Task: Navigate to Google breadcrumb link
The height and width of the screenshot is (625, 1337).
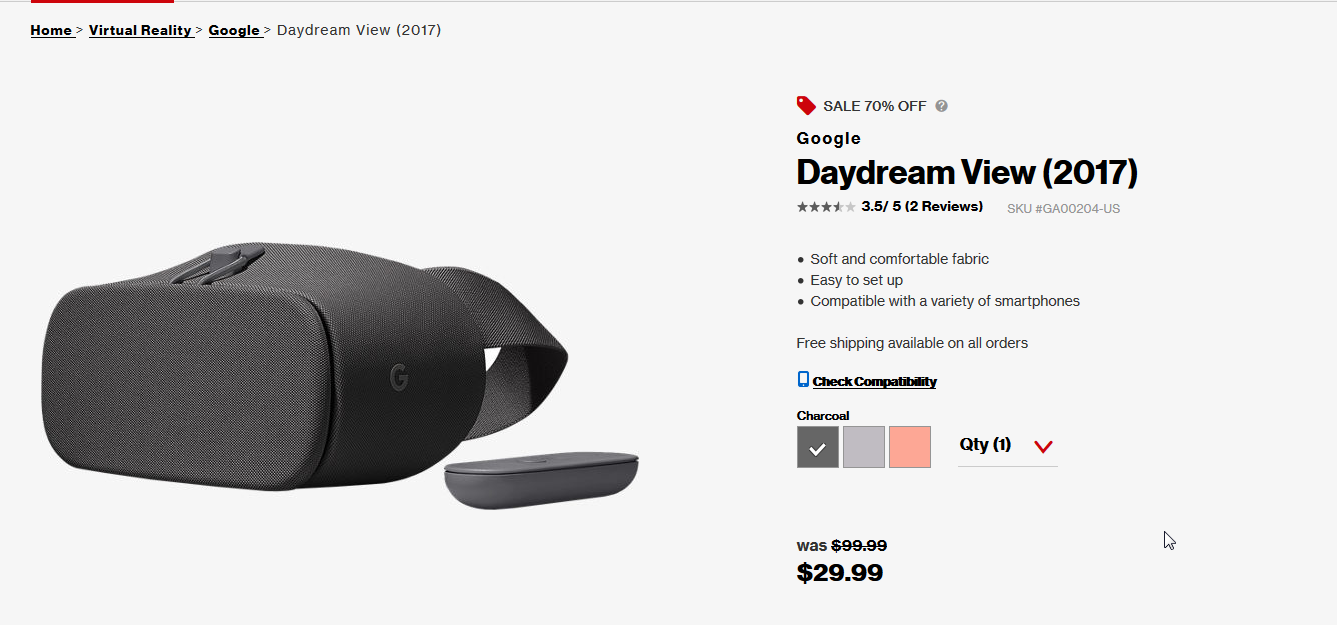Action: (234, 30)
